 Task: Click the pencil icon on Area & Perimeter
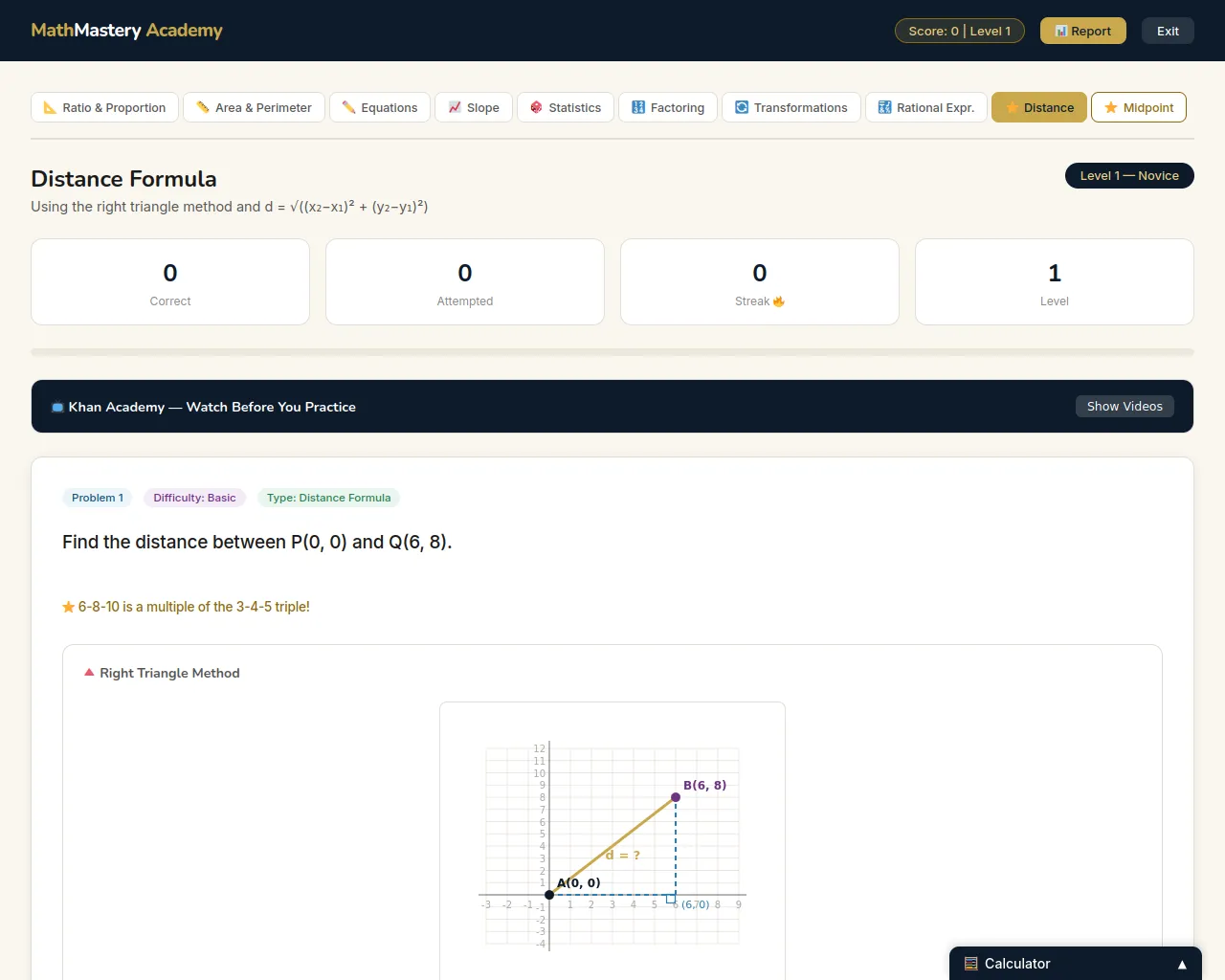click(x=203, y=107)
